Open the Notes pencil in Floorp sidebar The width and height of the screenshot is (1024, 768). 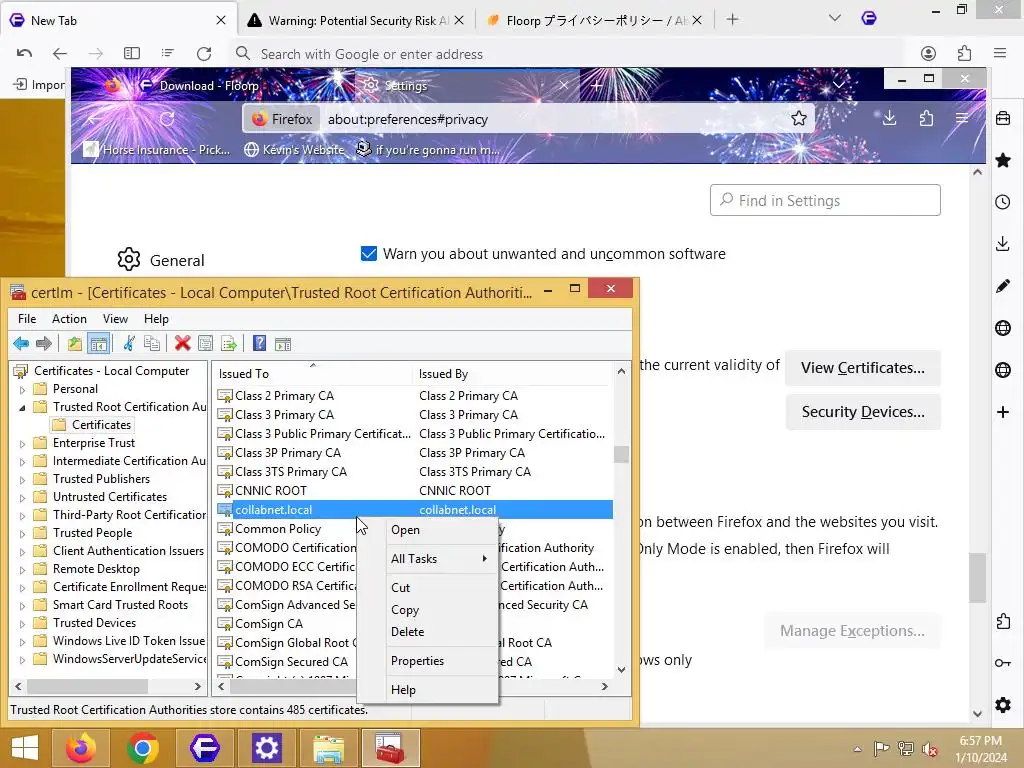click(1003, 286)
